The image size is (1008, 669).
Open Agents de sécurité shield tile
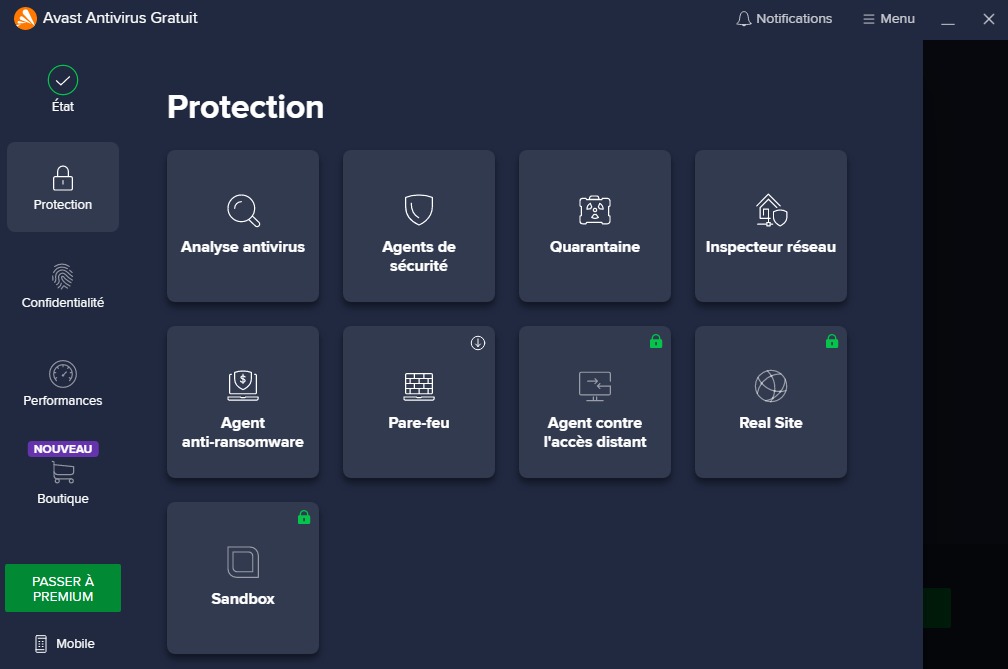click(x=419, y=226)
